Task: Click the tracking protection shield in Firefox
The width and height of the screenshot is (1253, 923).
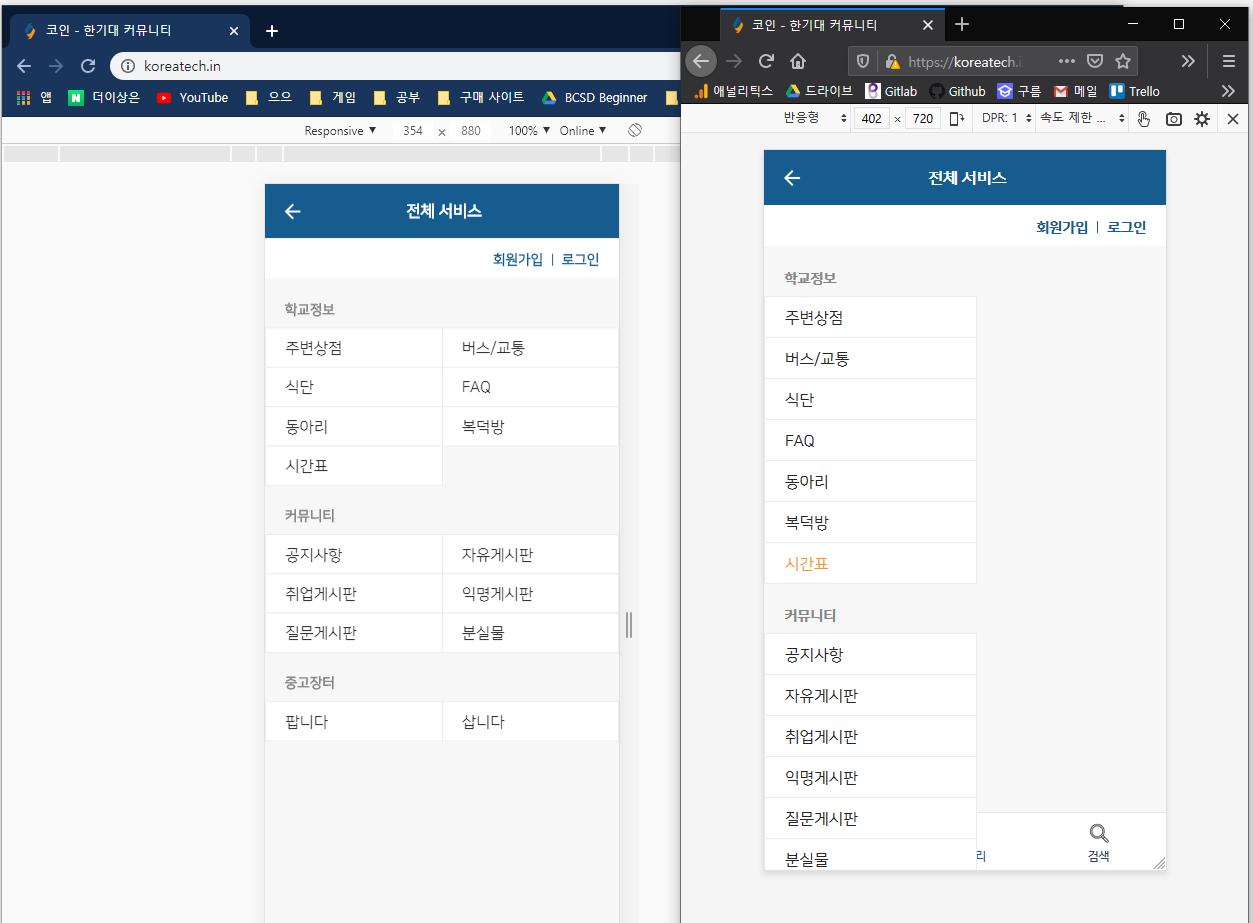Action: 860,60
